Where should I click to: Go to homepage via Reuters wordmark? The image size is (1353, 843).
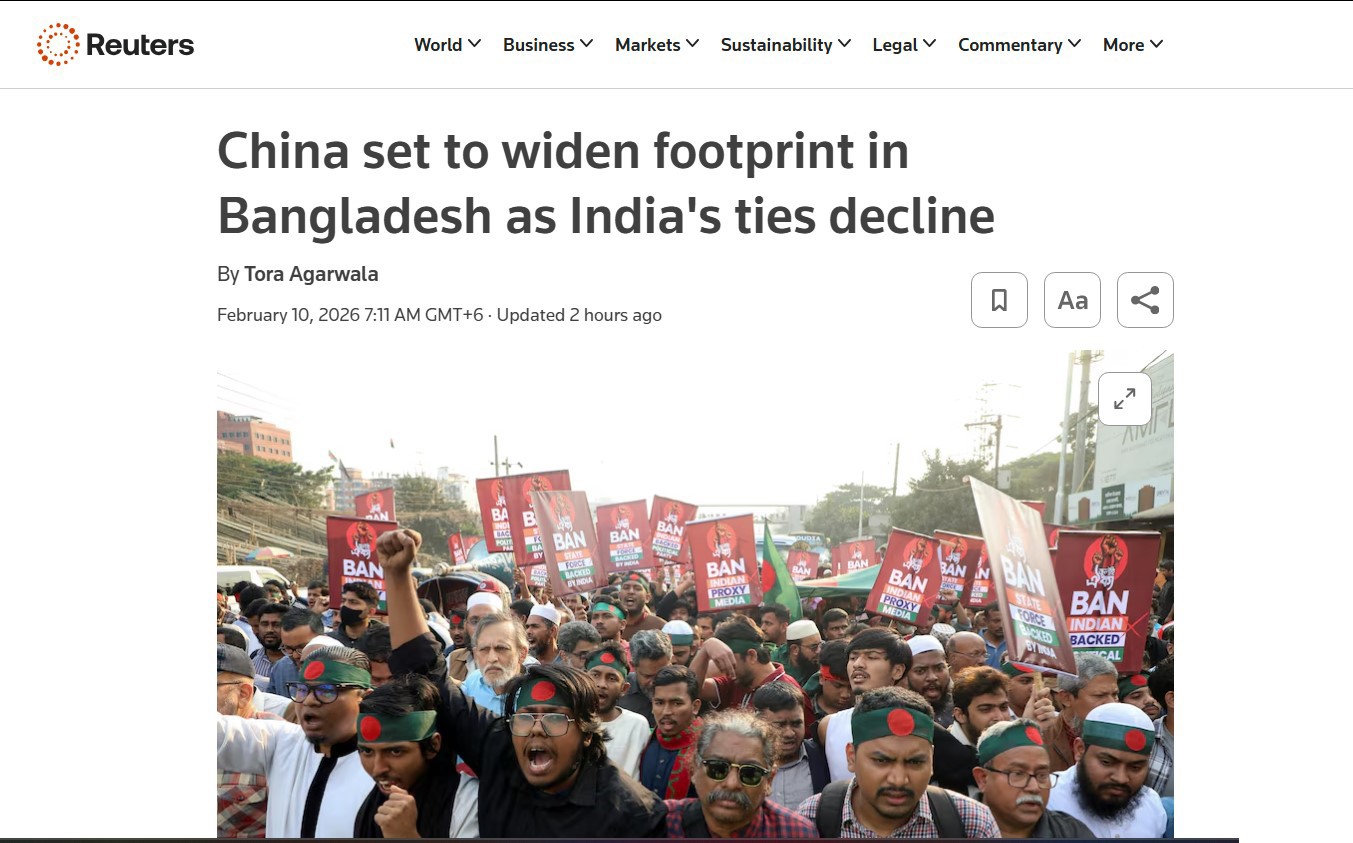point(140,45)
